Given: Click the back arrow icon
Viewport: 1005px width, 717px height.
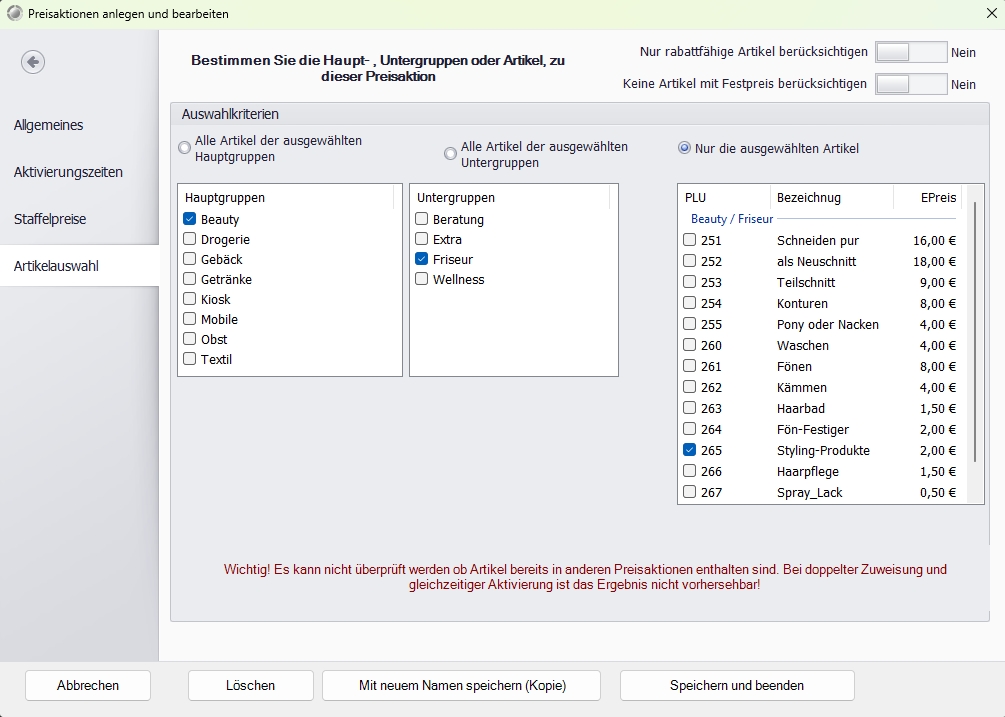Looking at the screenshot, I should (33, 62).
